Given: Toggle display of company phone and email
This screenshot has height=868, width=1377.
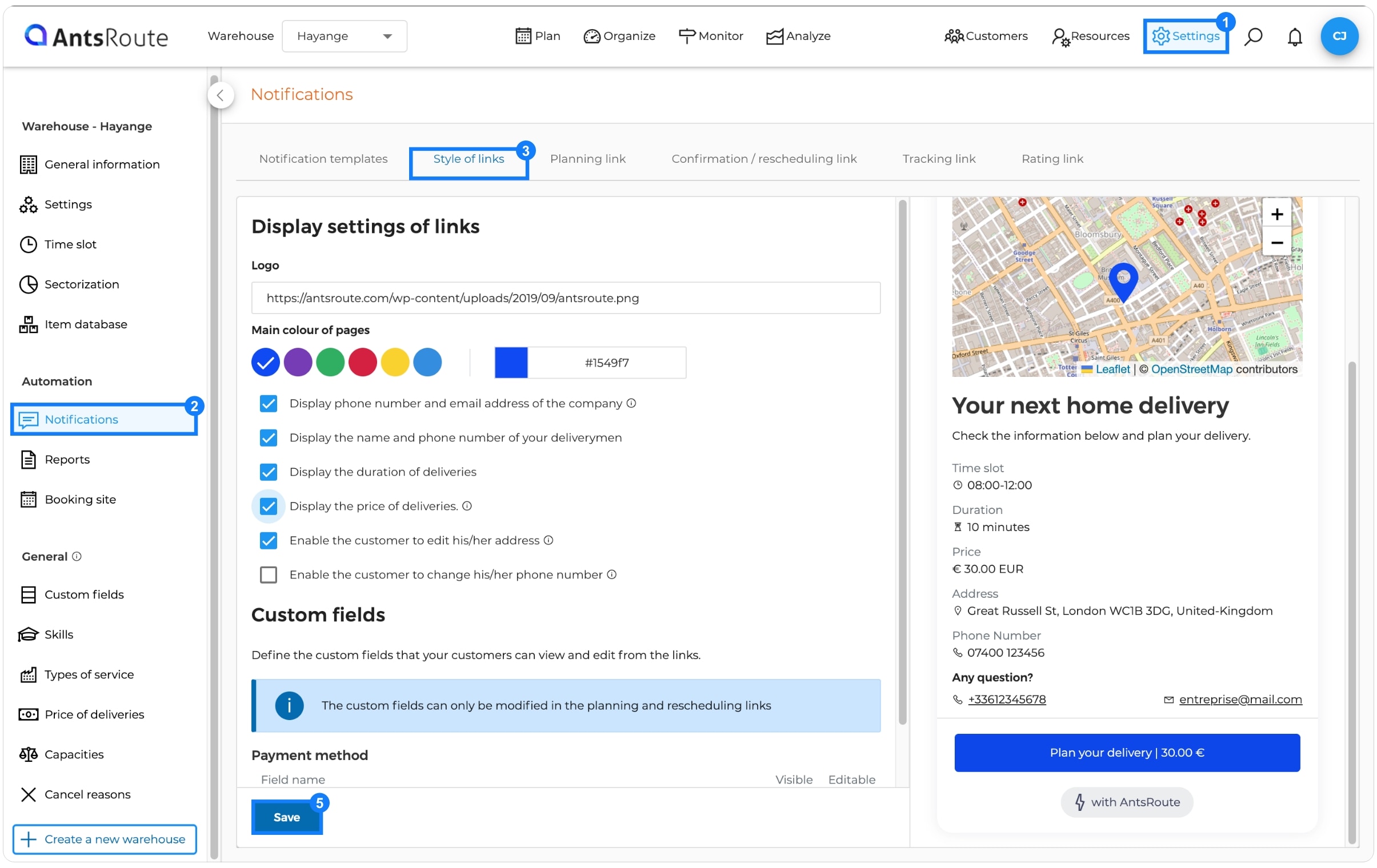Looking at the screenshot, I should click(268, 403).
